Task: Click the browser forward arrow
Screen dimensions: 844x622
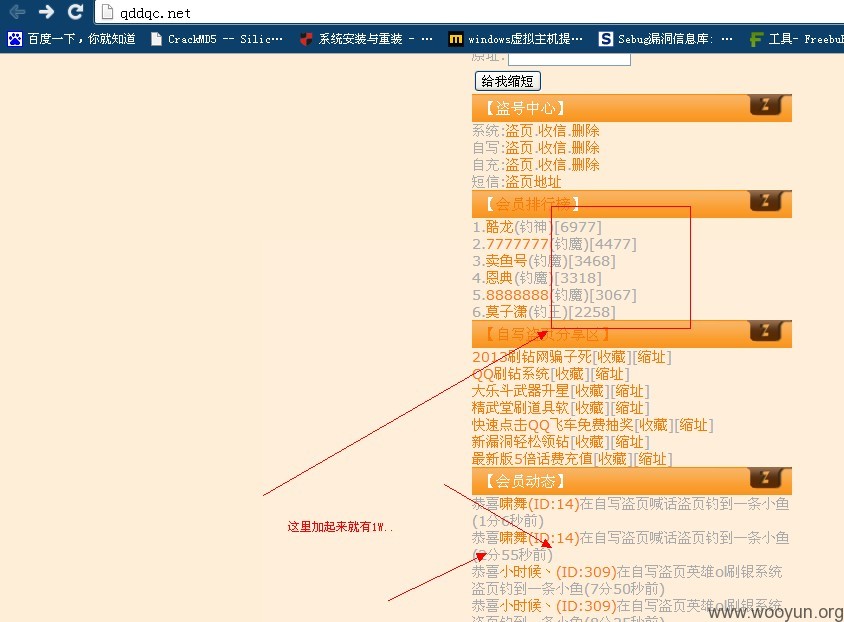Action: coord(47,11)
